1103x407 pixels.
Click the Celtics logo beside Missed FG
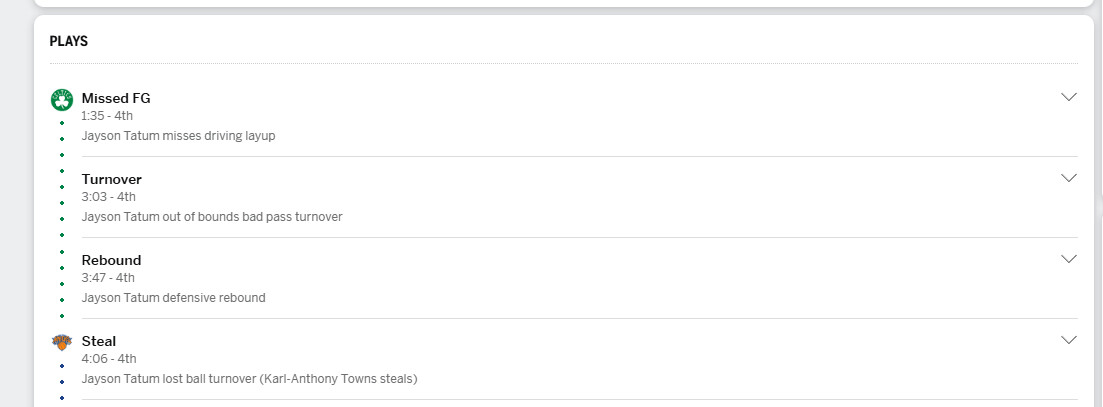point(62,99)
